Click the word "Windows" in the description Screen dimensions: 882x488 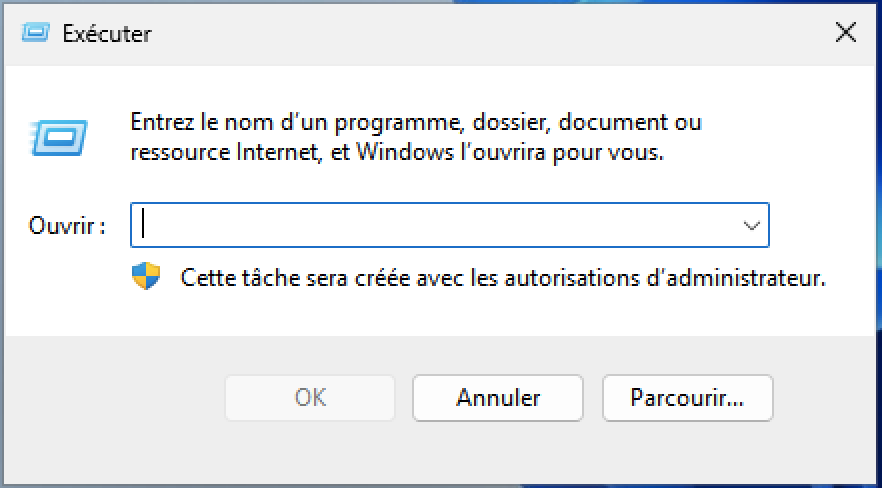[403, 152]
